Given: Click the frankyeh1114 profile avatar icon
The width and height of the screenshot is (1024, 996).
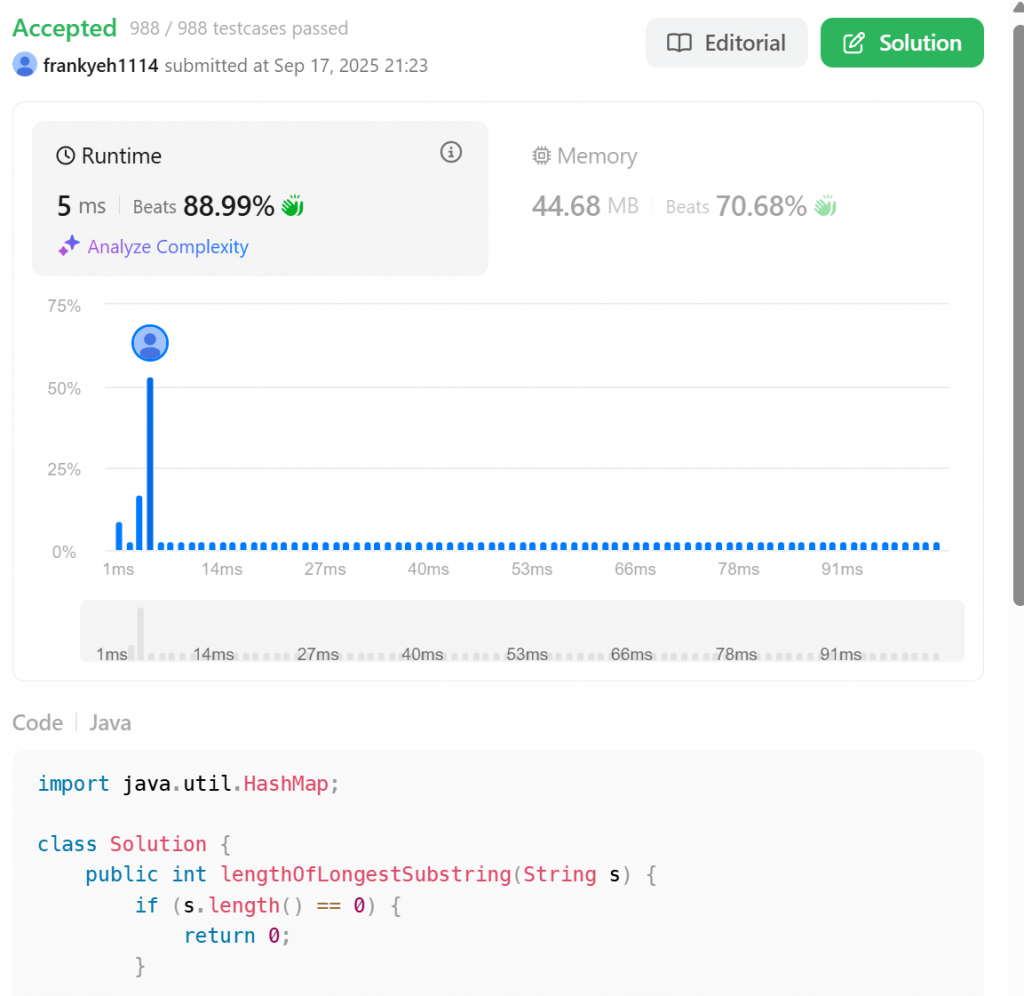Looking at the screenshot, I should [25, 66].
